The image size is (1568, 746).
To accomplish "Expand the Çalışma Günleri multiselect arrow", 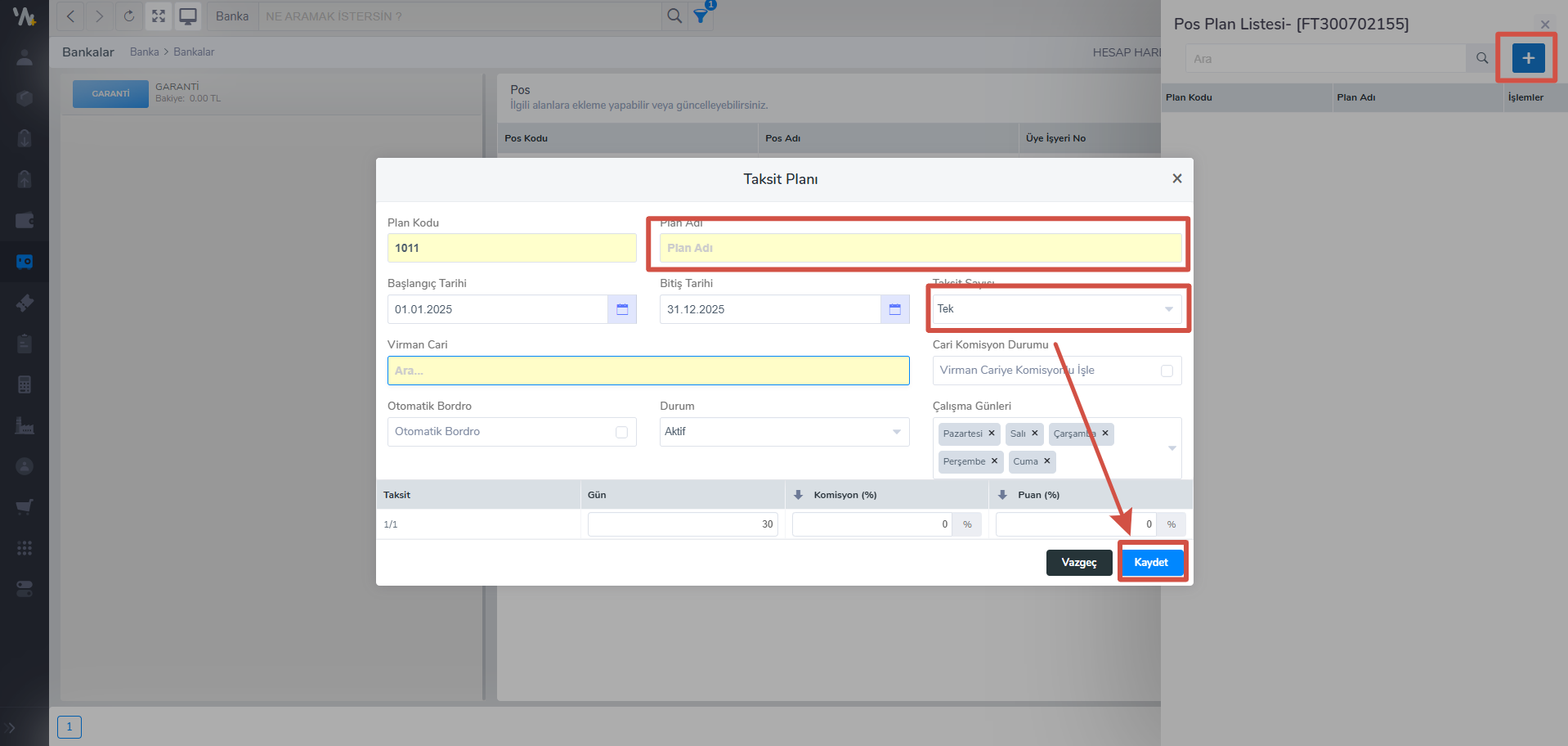I will pos(1172,447).
